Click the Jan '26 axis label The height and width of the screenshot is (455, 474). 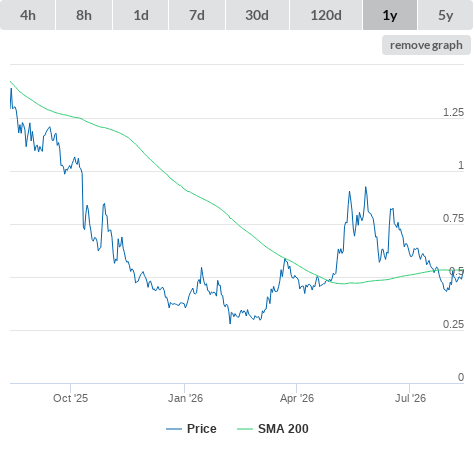185,398
